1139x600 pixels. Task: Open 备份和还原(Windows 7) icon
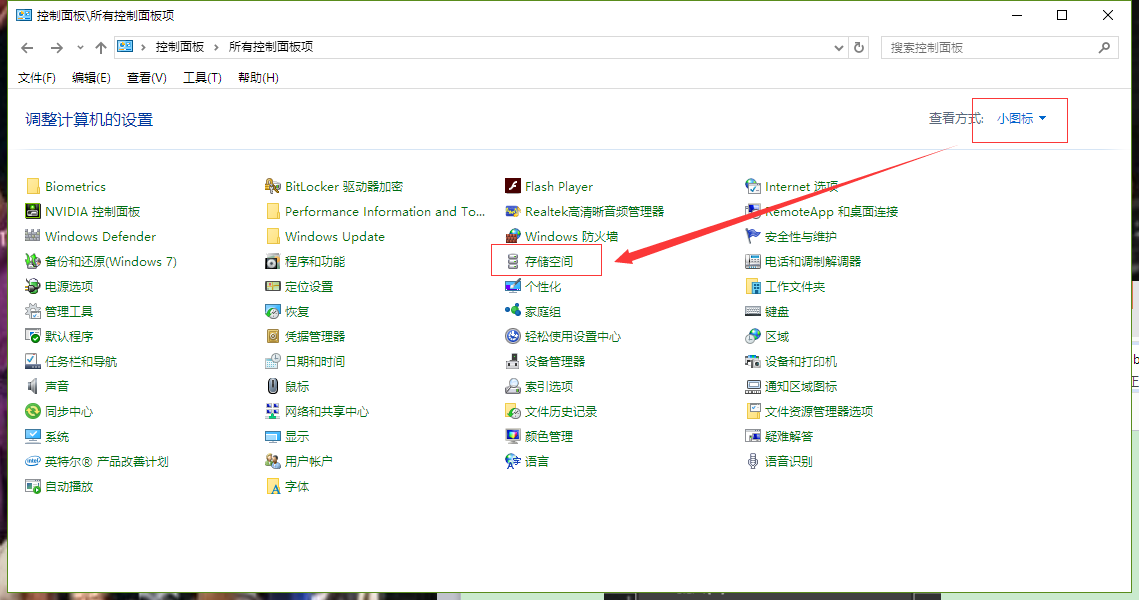(33, 262)
